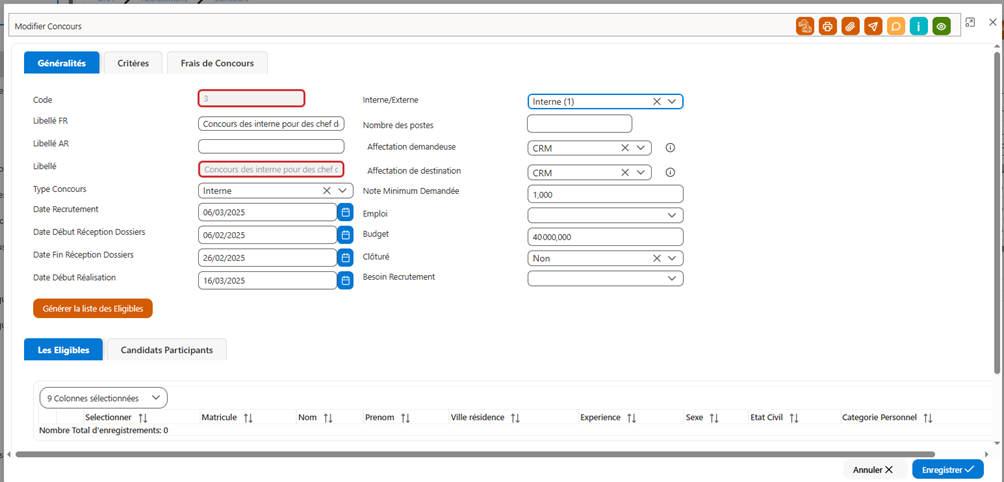Click the Note Minimum Demandée field
Screen dimensions: 1004x482
coord(605,194)
